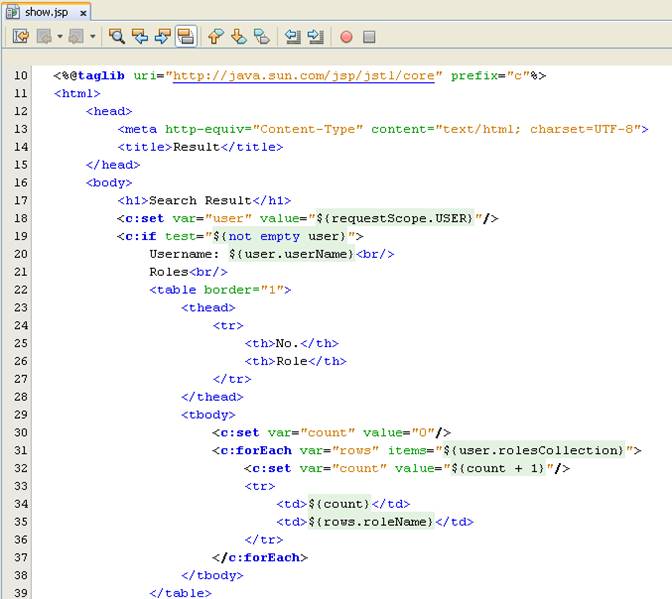Click 'No.' table header text
Image resolution: width=672 pixels, height=599 pixels.
point(288,344)
